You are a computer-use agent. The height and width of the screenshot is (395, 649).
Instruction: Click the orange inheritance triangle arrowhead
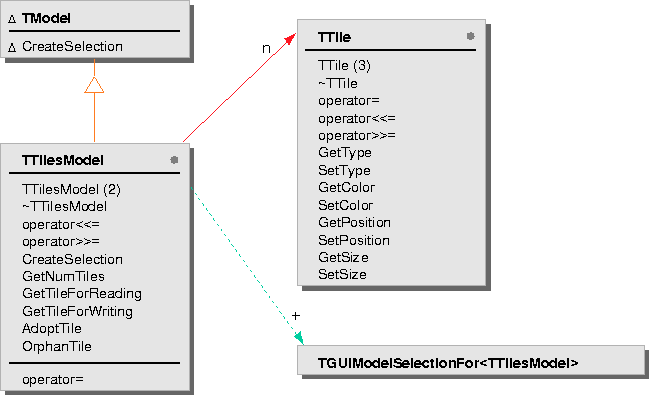coord(94,85)
